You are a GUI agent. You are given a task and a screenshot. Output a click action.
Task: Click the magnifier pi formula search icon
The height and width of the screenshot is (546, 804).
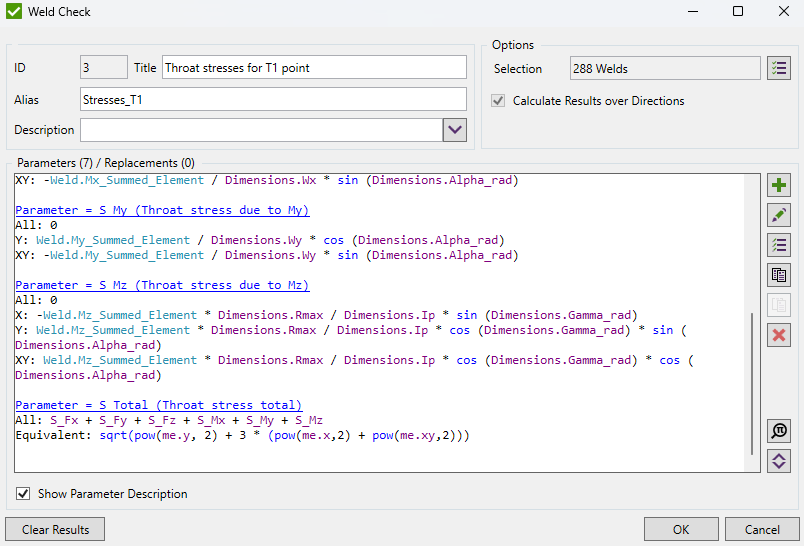[779, 431]
